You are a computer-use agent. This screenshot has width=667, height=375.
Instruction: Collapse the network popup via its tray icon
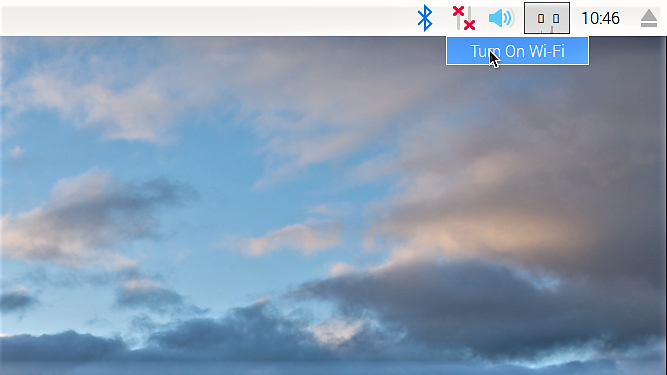[464, 18]
